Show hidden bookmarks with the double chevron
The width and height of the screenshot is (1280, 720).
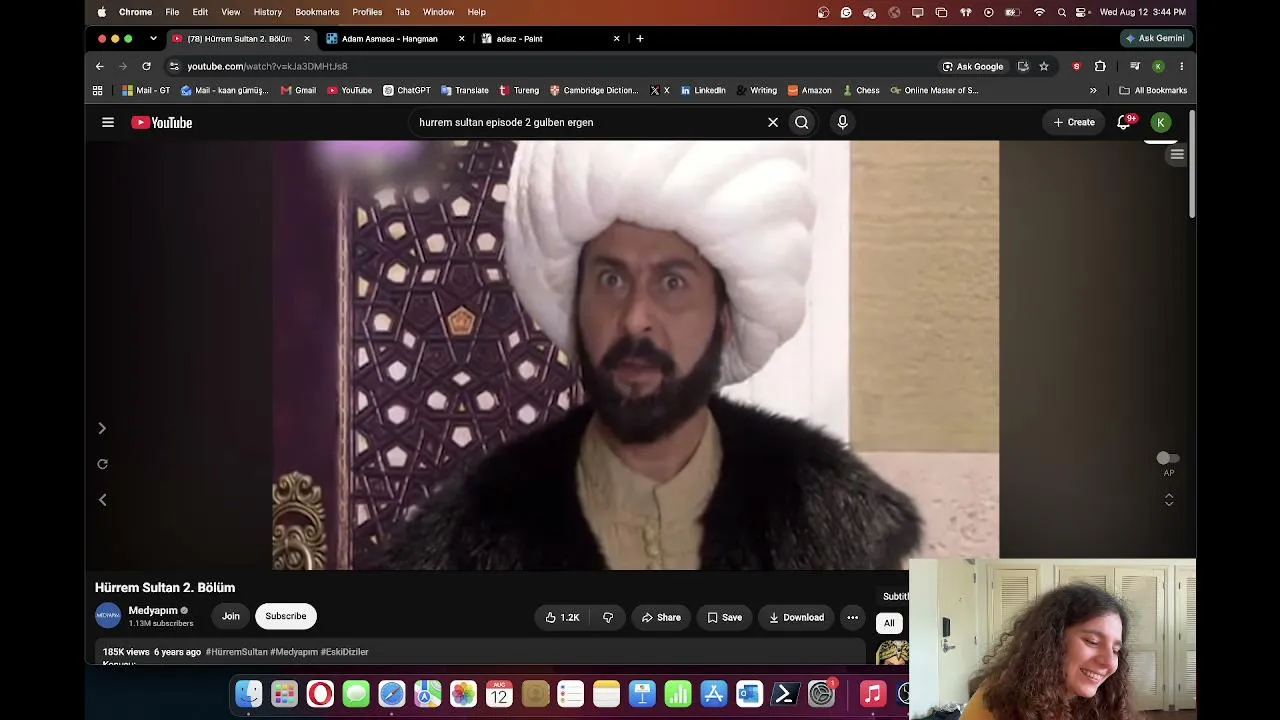(1093, 90)
